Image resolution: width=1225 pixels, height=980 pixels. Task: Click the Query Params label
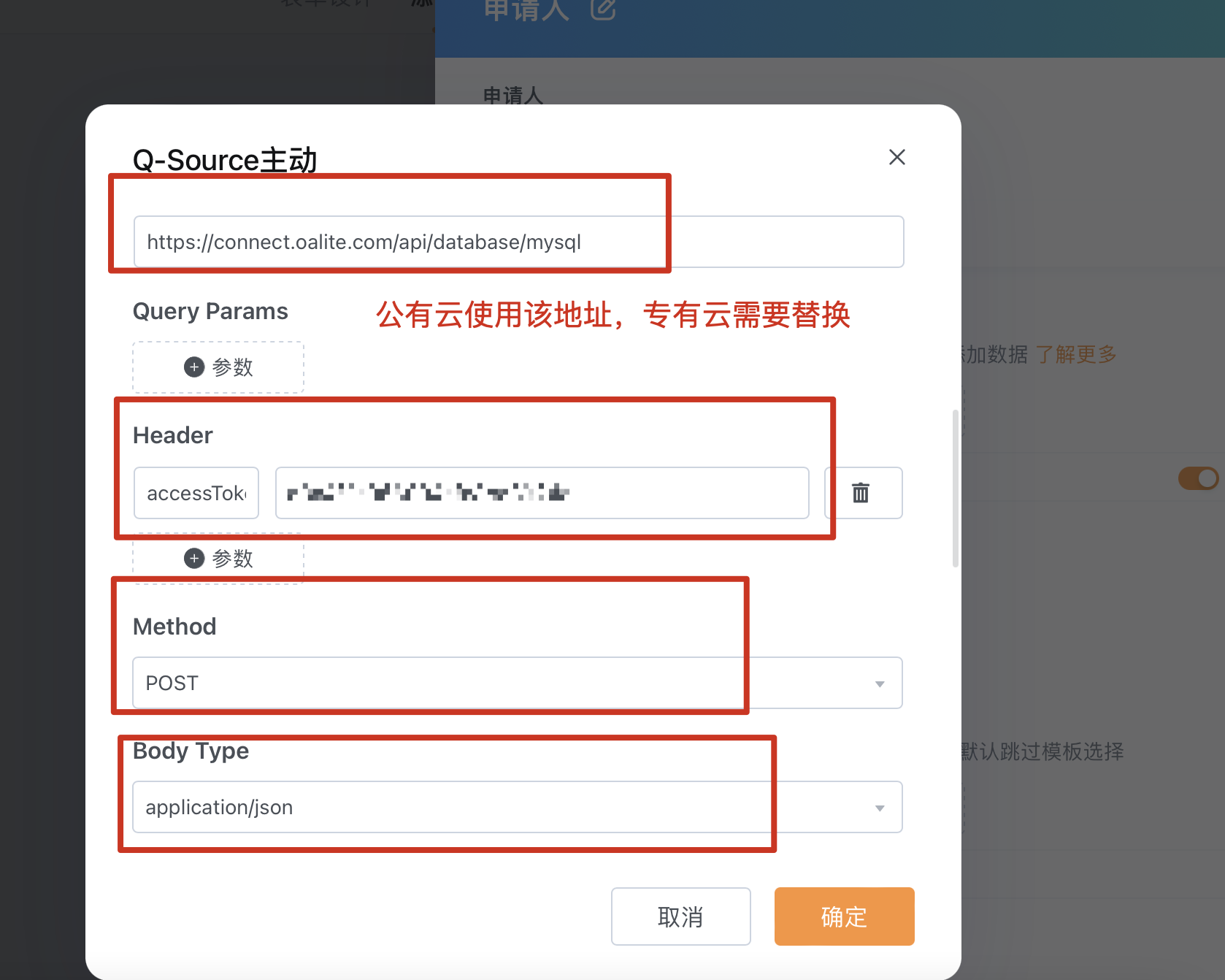pos(210,312)
